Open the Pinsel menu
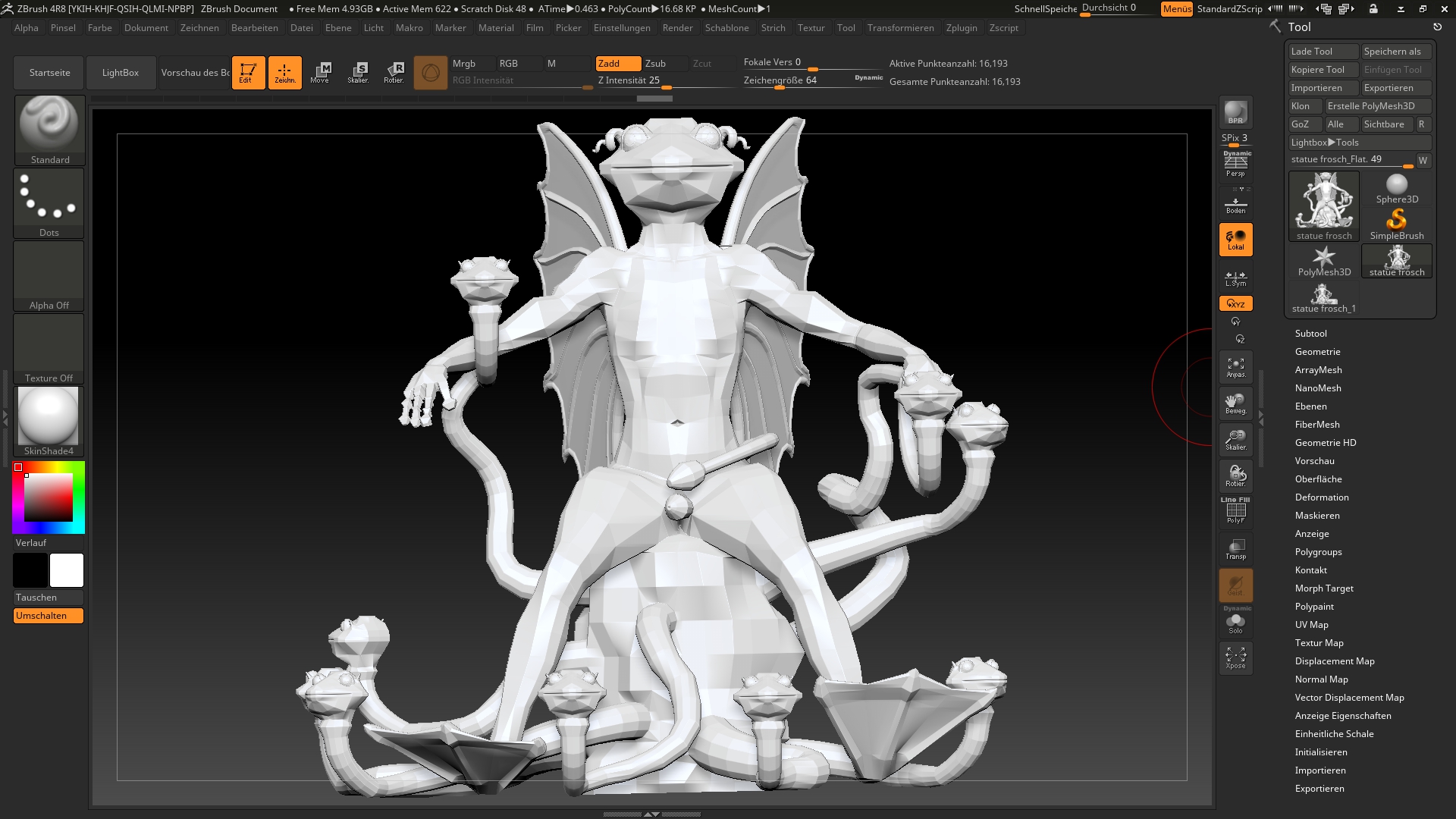The height and width of the screenshot is (819, 1456). (x=63, y=28)
